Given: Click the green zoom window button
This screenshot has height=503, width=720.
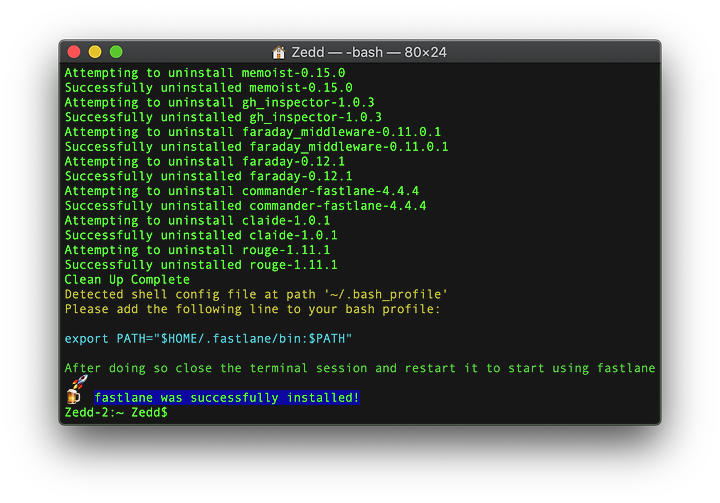Looking at the screenshot, I should (x=116, y=52).
